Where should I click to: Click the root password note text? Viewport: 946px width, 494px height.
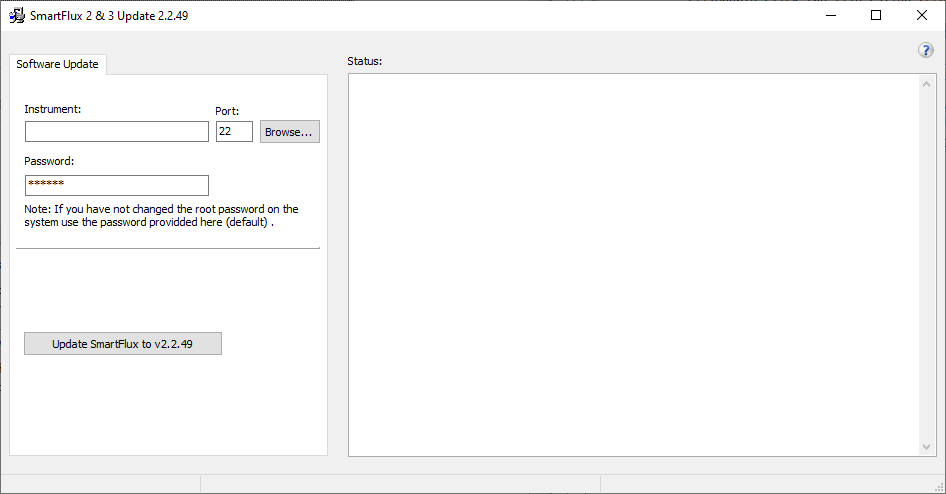(161, 215)
